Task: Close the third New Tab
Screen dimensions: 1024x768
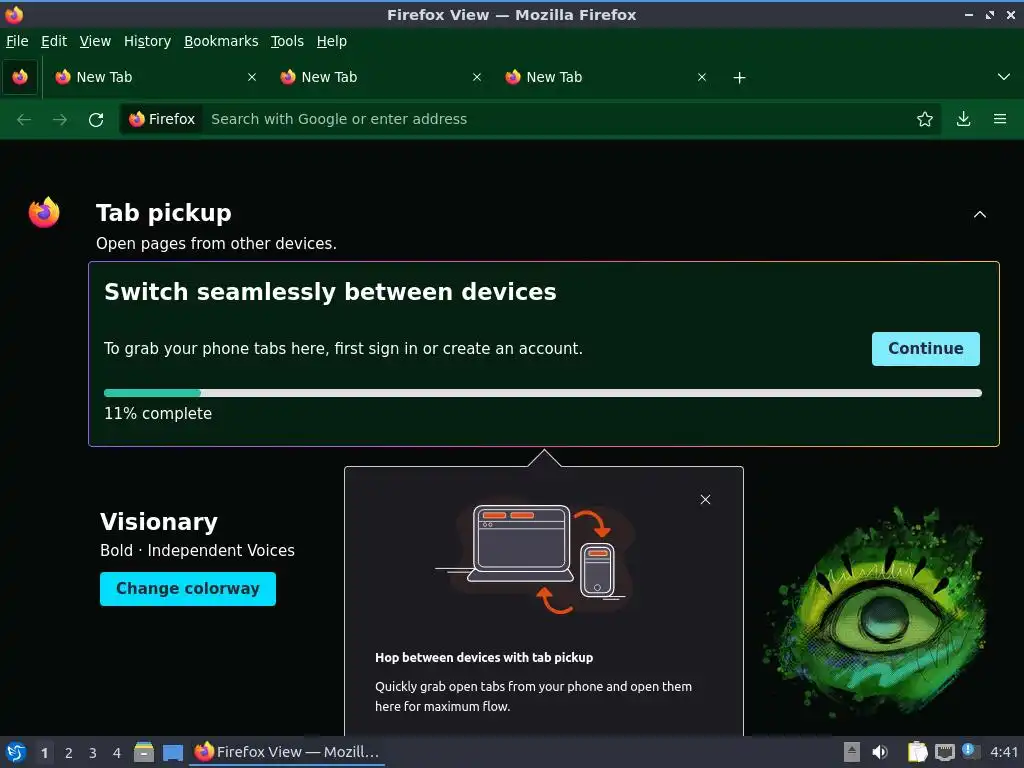Action: pos(702,77)
